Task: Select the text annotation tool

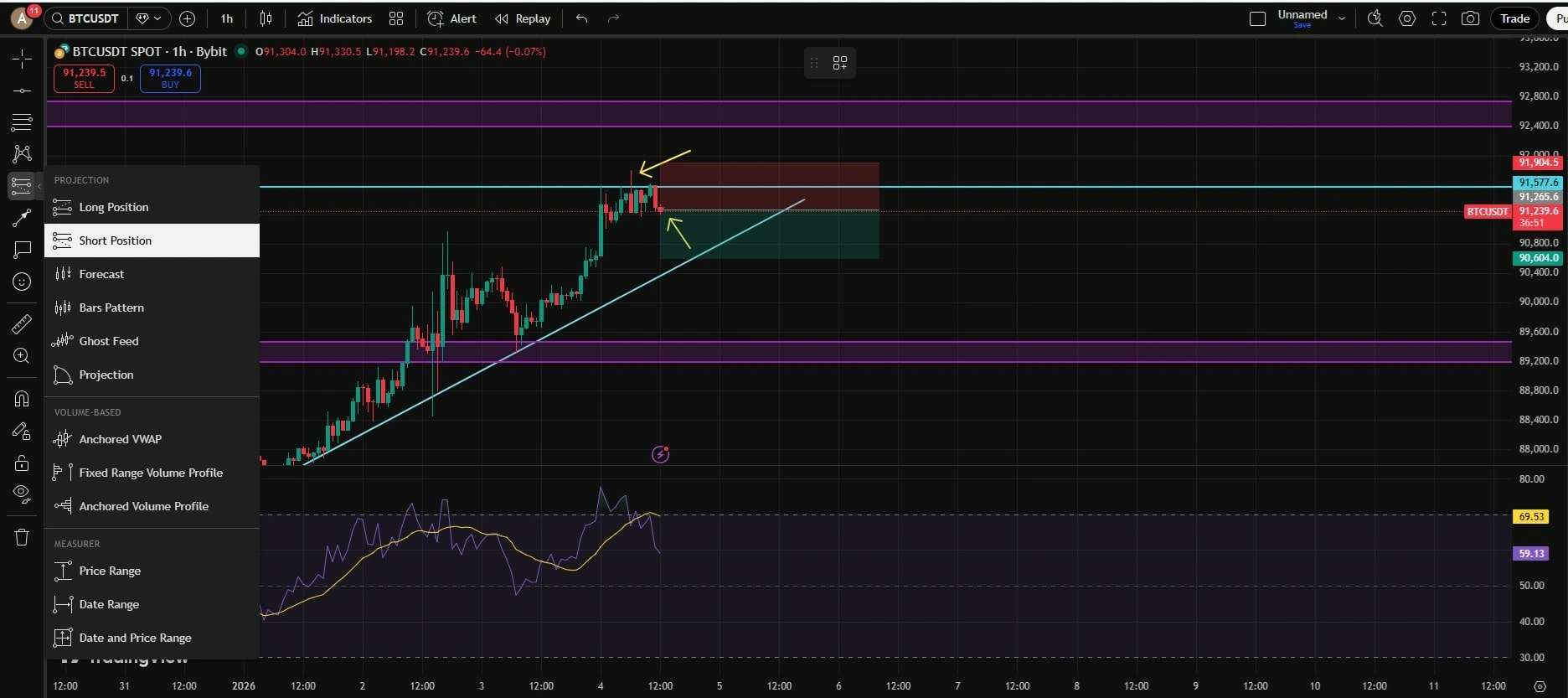Action: (22, 250)
